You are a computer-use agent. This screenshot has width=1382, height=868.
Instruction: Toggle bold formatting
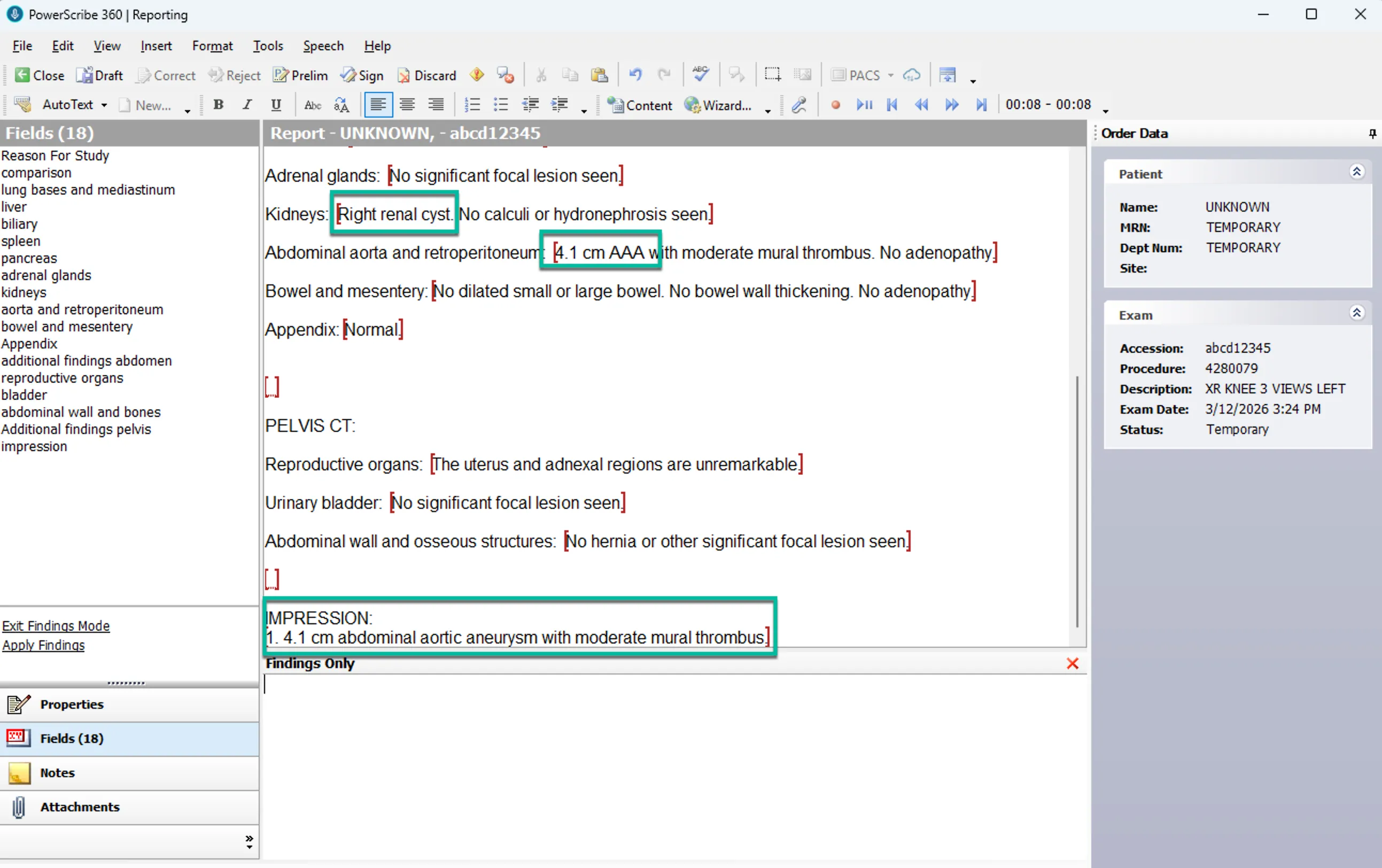(x=219, y=104)
